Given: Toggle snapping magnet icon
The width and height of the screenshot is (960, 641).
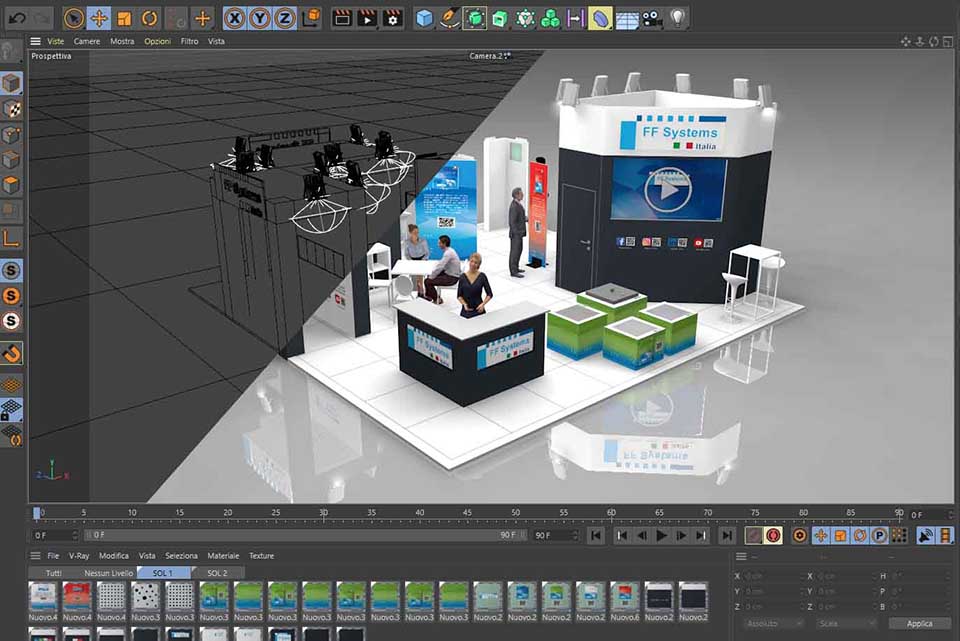Looking at the screenshot, I should tap(11, 353).
